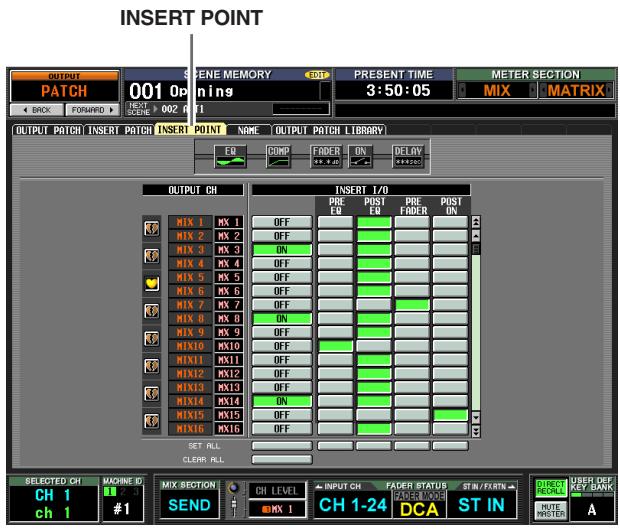
Task: Toggle pairing heart icon for MIX11/12
Action: click(x=151, y=366)
